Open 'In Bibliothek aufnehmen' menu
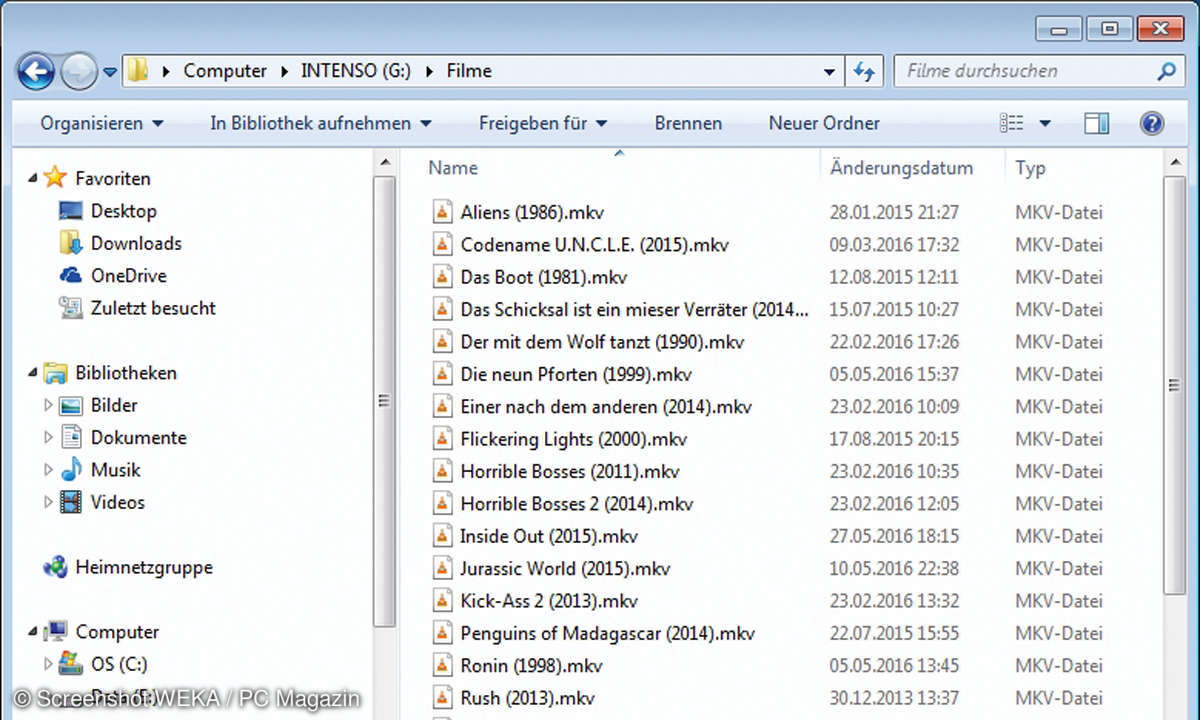1200x720 pixels. point(320,124)
